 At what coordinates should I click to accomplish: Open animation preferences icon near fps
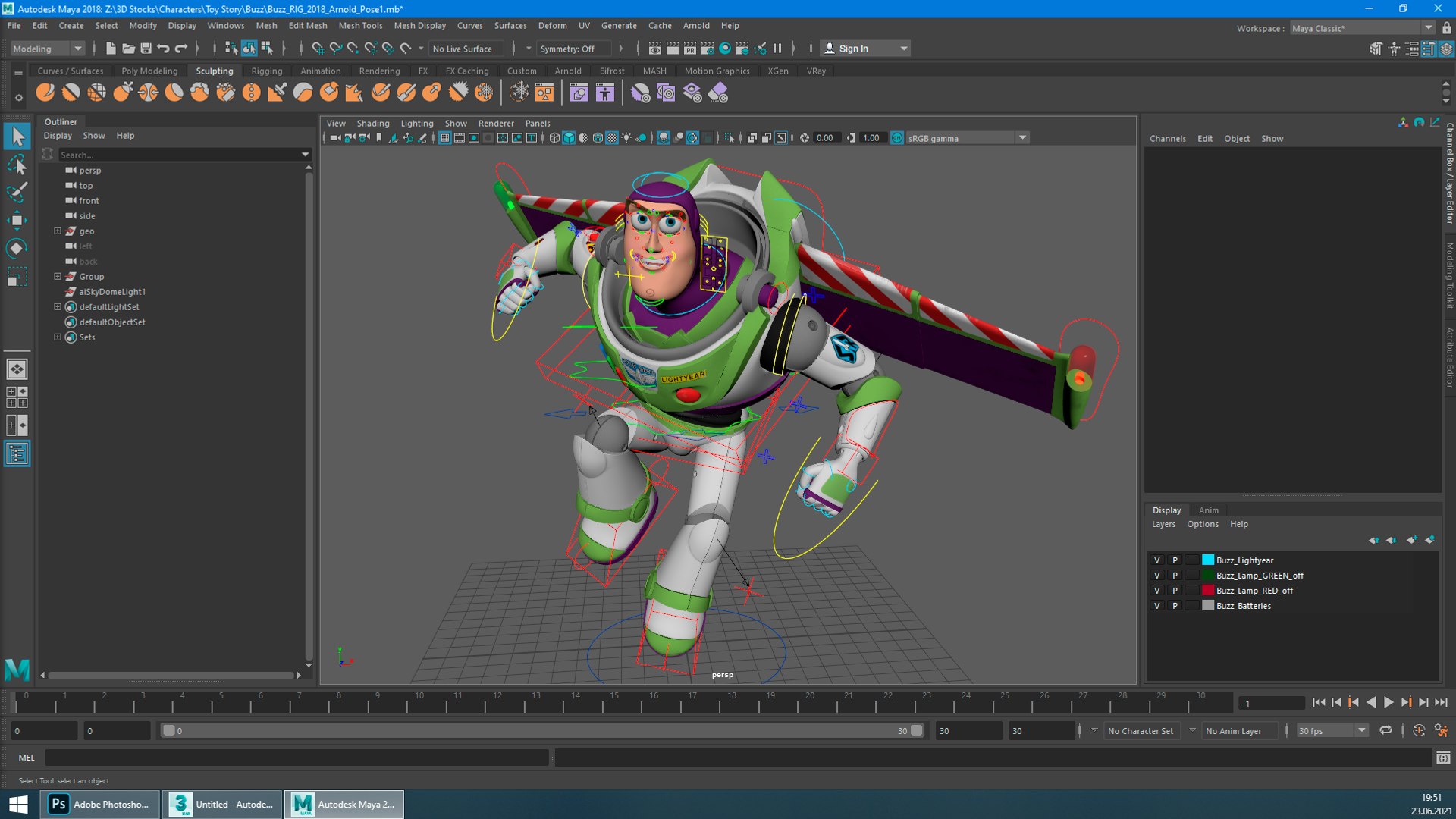coord(1442,731)
